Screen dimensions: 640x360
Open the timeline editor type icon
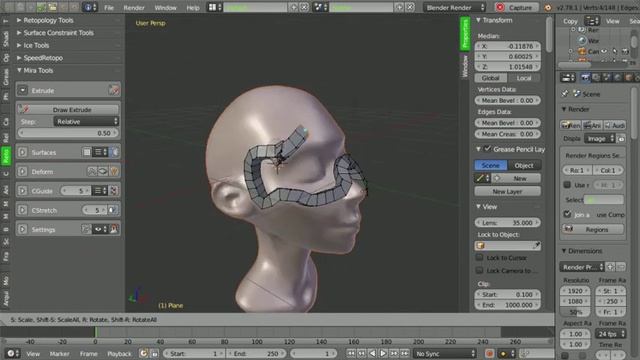tap(11, 353)
